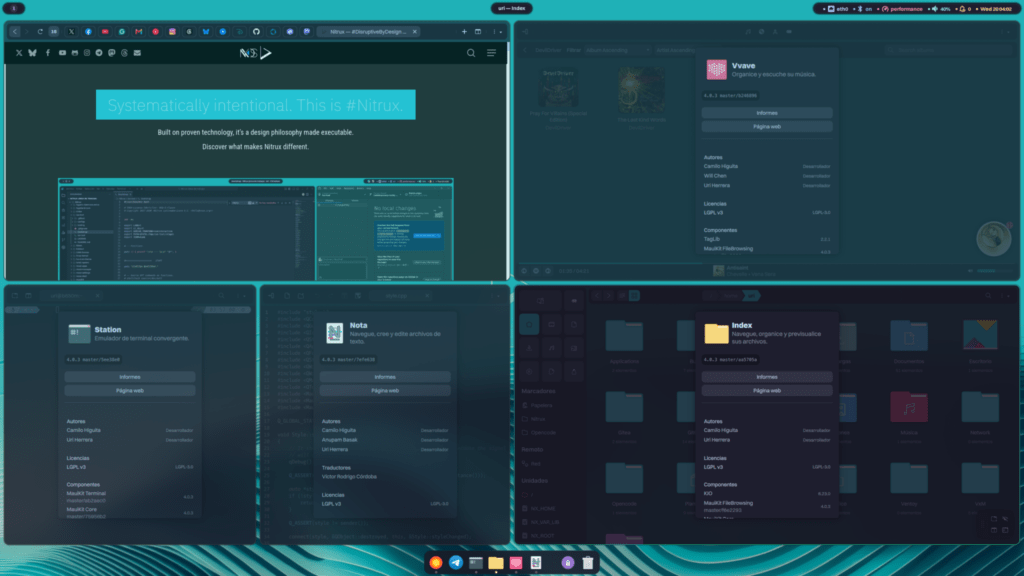This screenshot has width=1024, height=576.
Task: Open Telegram from the dock
Action: tap(456, 563)
